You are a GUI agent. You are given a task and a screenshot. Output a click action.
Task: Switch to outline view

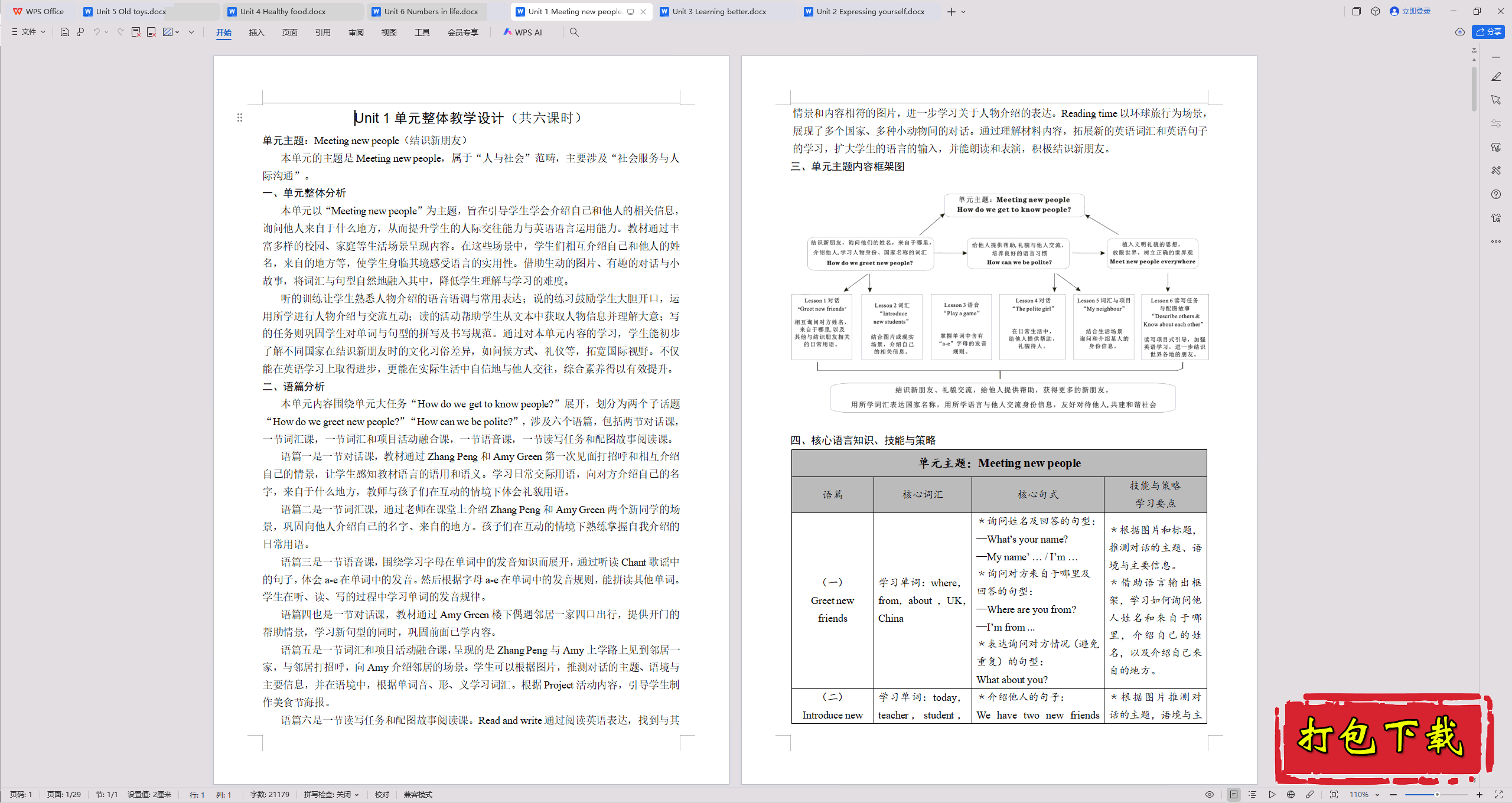tap(1253, 795)
